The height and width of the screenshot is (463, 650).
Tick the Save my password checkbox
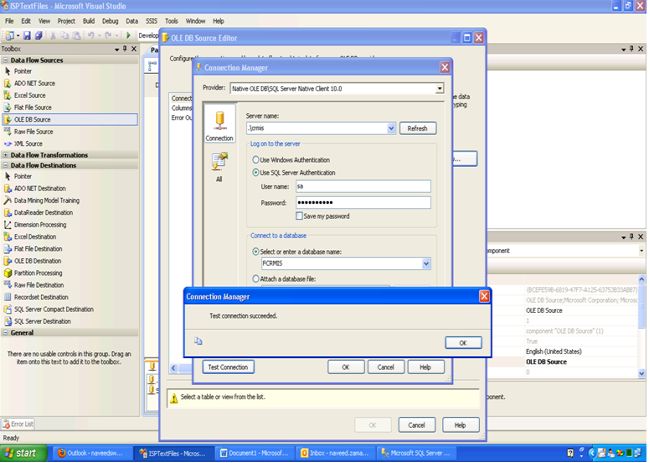point(299,216)
